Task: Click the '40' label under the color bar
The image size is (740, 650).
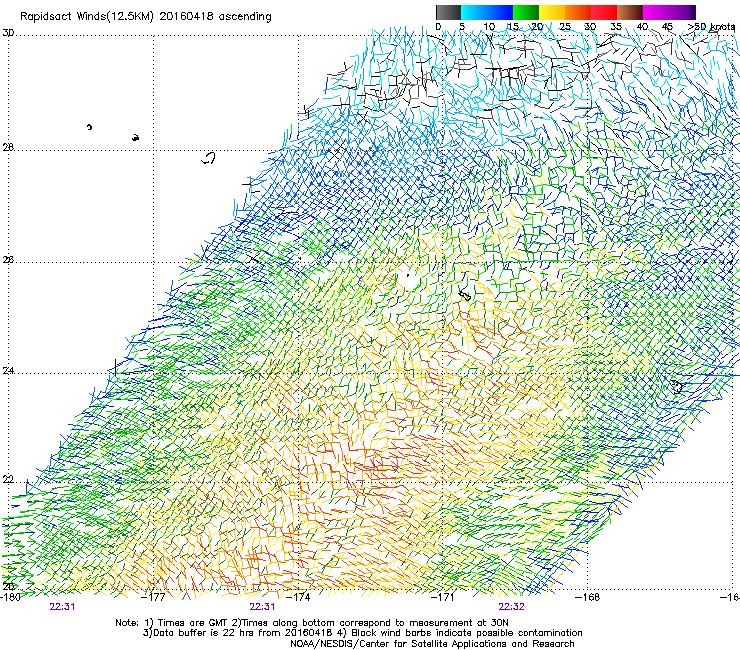Action: pyautogui.click(x=643, y=27)
